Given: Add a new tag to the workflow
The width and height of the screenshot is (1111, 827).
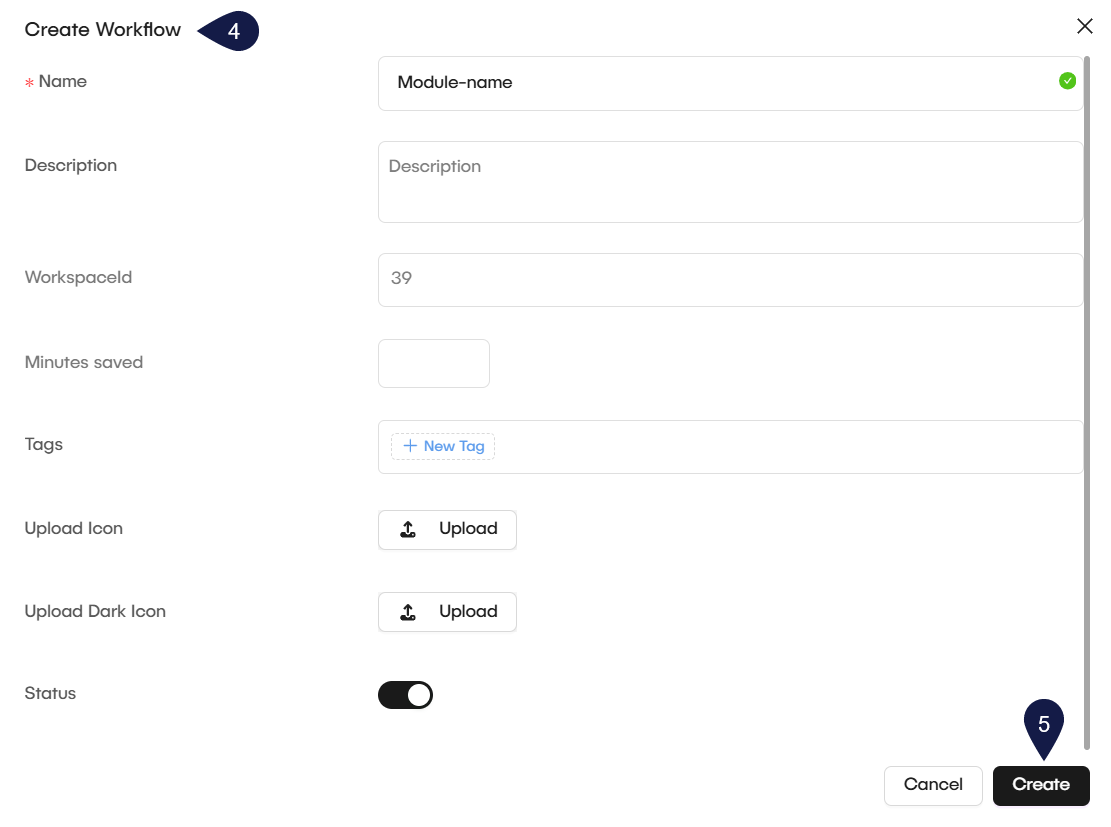Looking at the screenshot, I should pyautogui.click(x=443, y=446).
